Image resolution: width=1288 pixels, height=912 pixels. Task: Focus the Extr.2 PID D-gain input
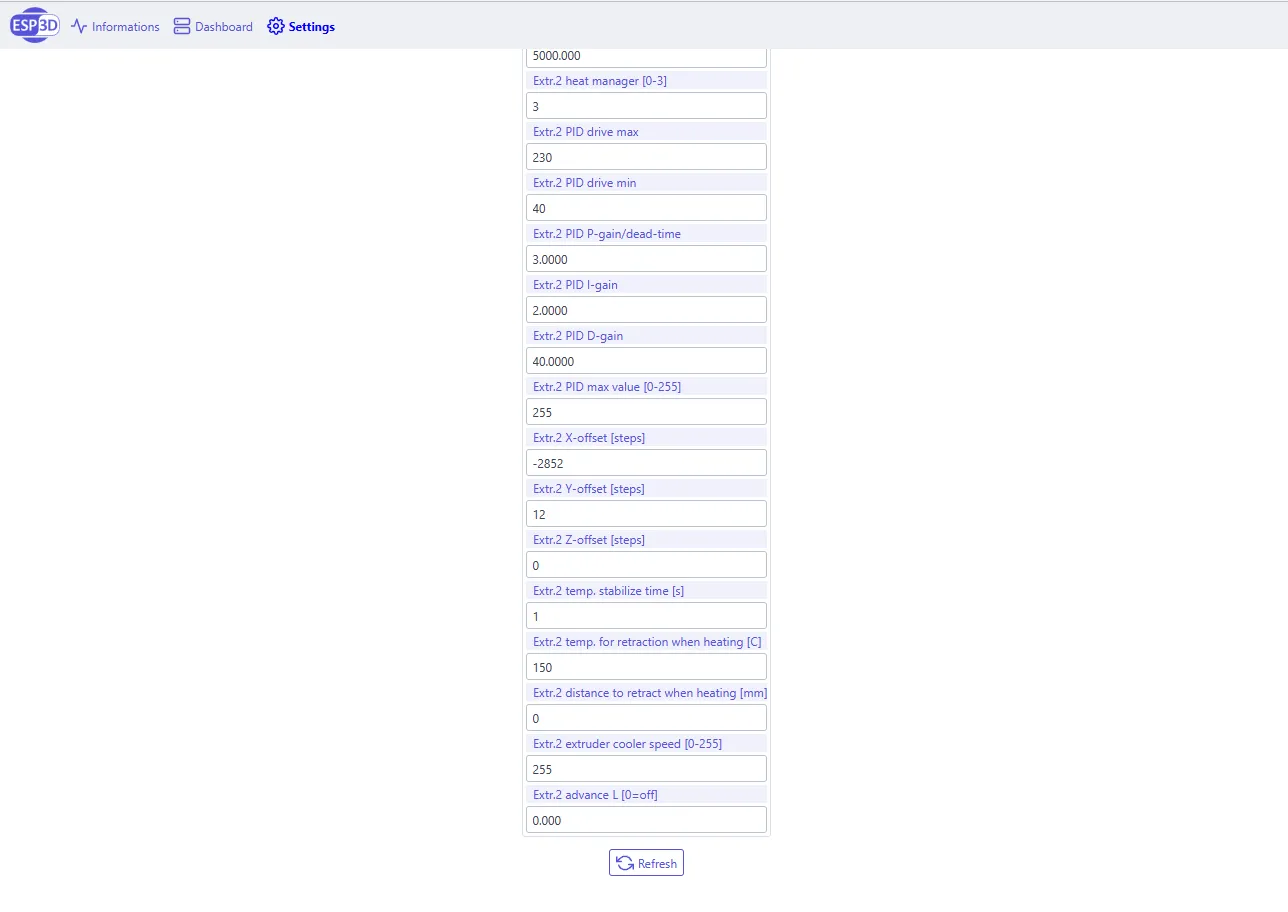pos(646,361)
